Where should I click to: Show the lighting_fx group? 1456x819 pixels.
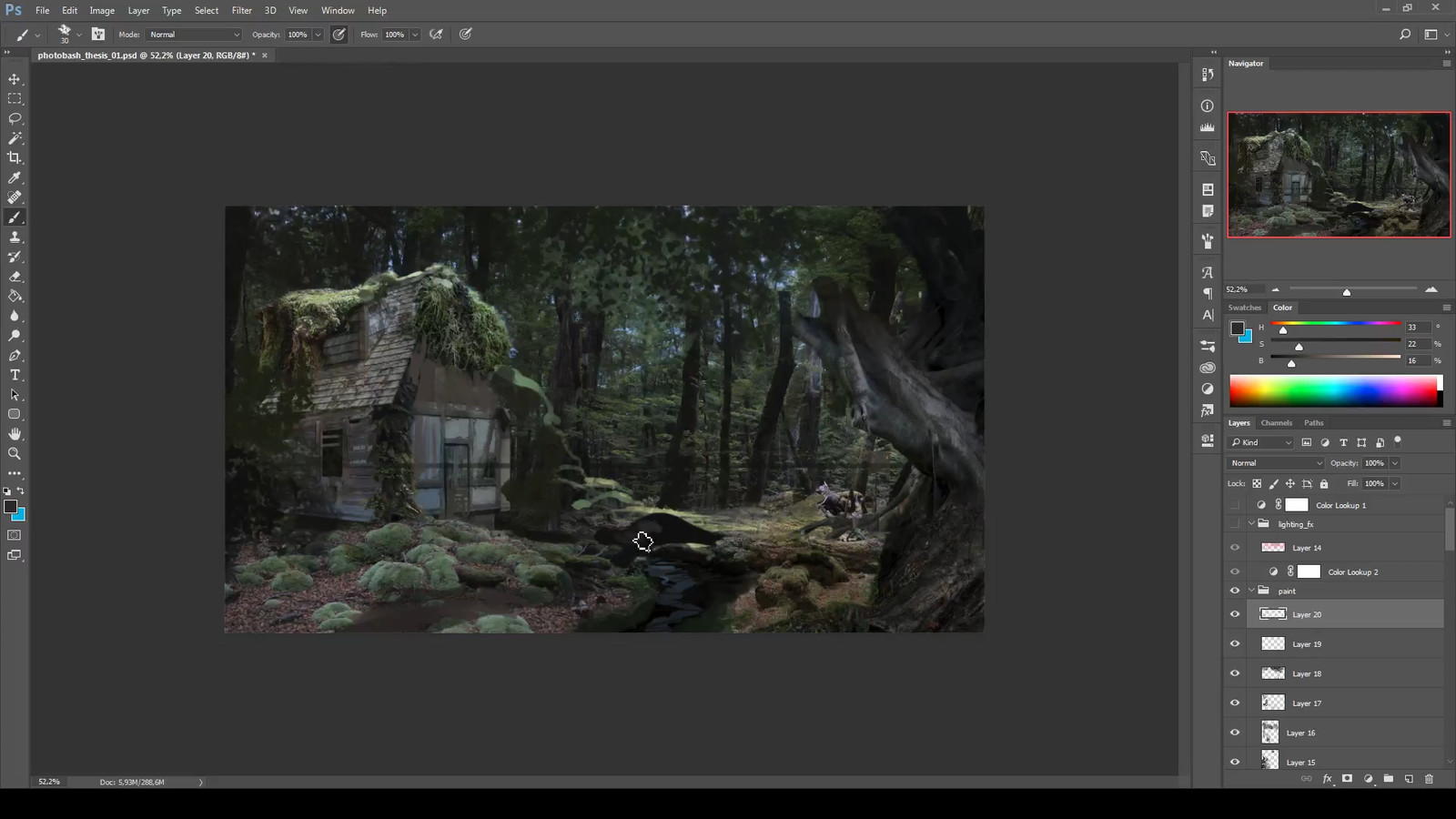pos(1235,524)
